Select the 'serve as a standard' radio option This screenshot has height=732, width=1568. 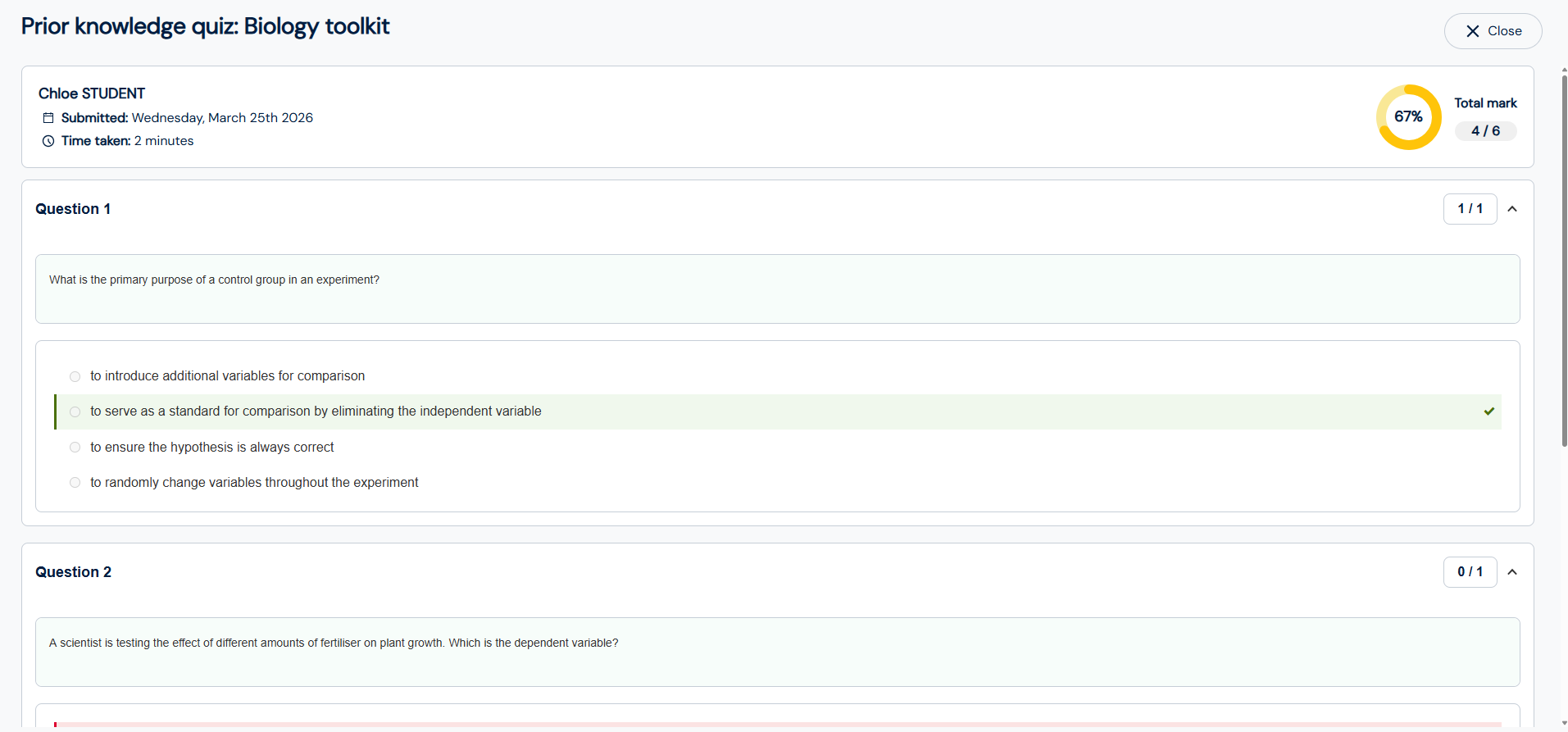pyautogui.click(x=75, y=411)
